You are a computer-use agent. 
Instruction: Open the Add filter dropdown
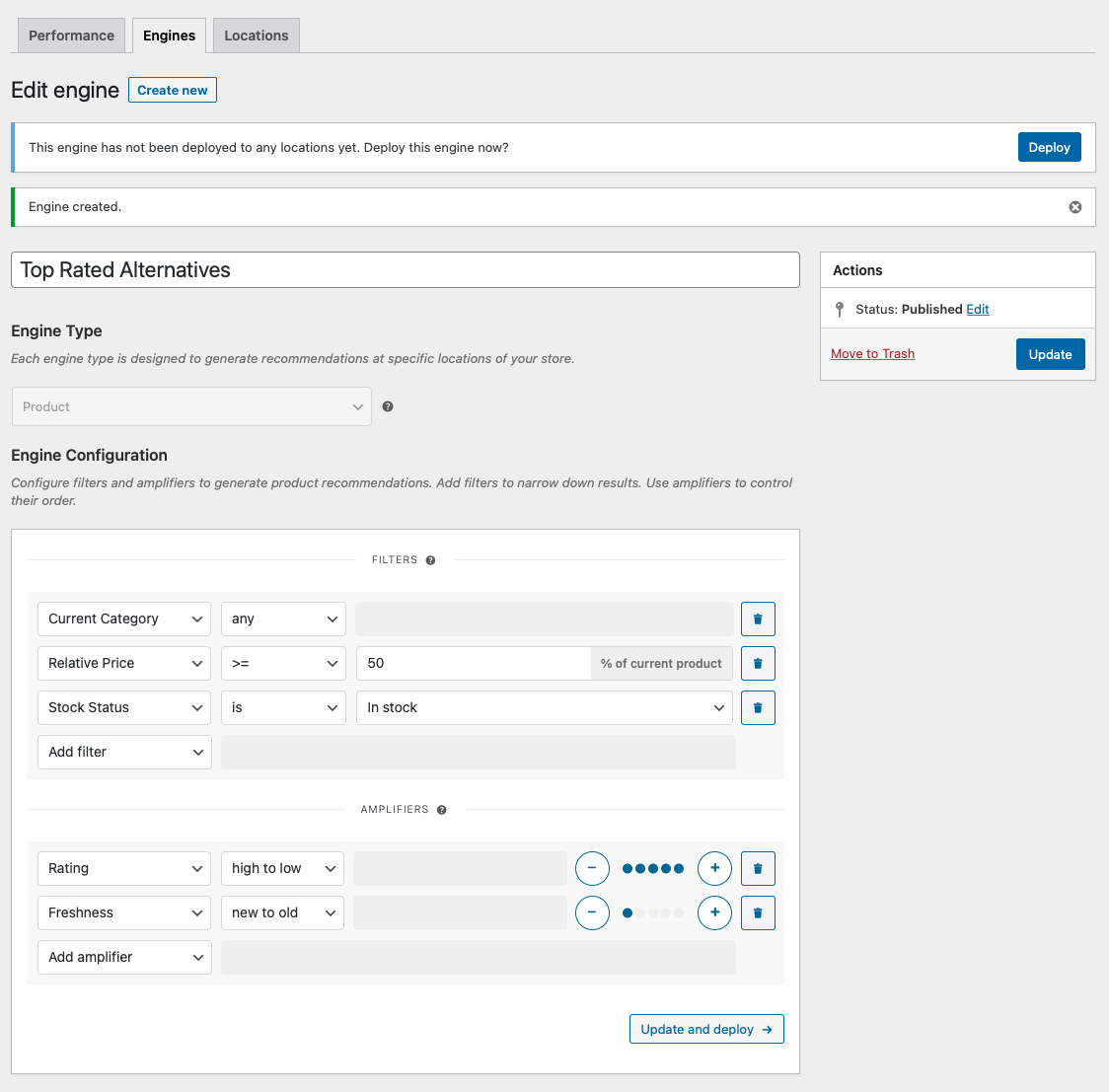click(x=123, y=752)
